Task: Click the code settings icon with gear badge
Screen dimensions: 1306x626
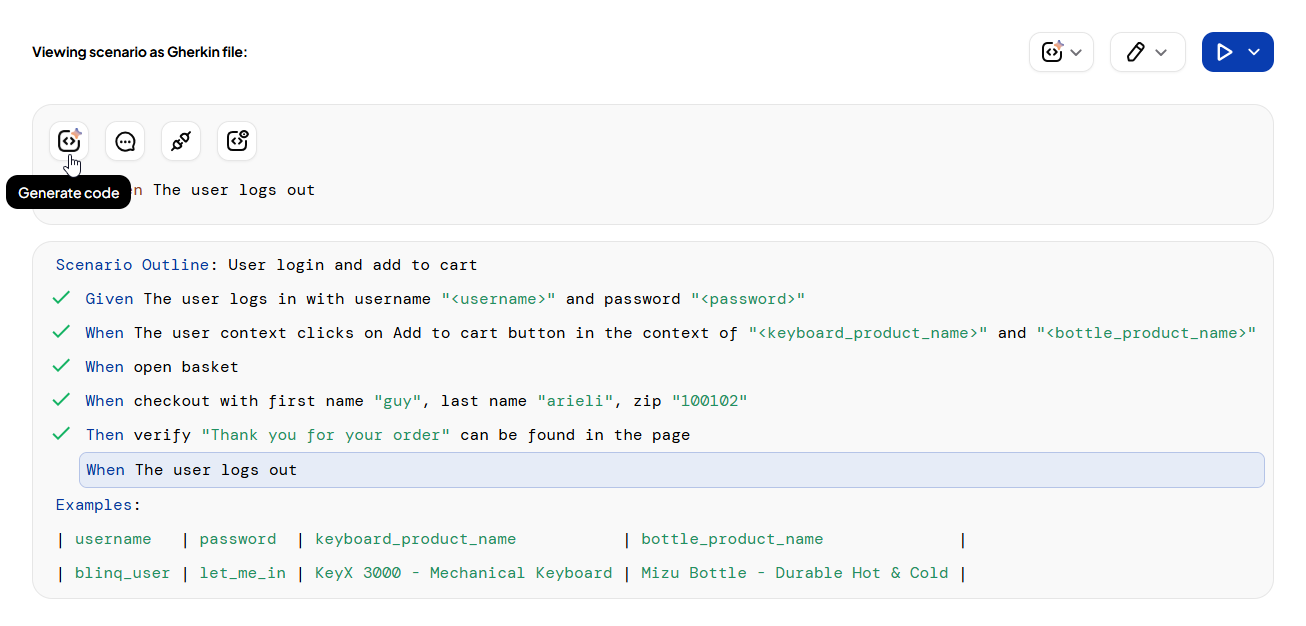Action: [x=237, y=141]
